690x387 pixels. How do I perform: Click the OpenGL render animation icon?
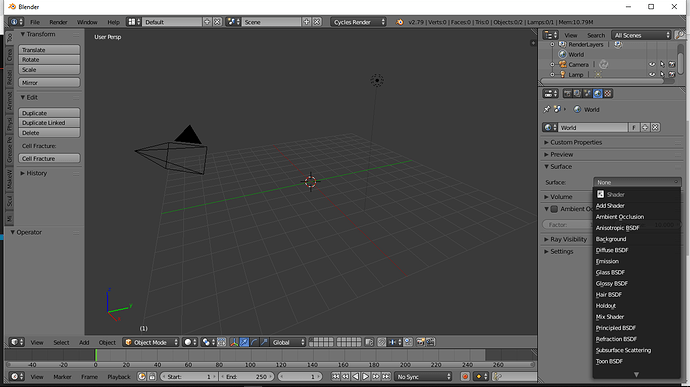pos(430,342)
